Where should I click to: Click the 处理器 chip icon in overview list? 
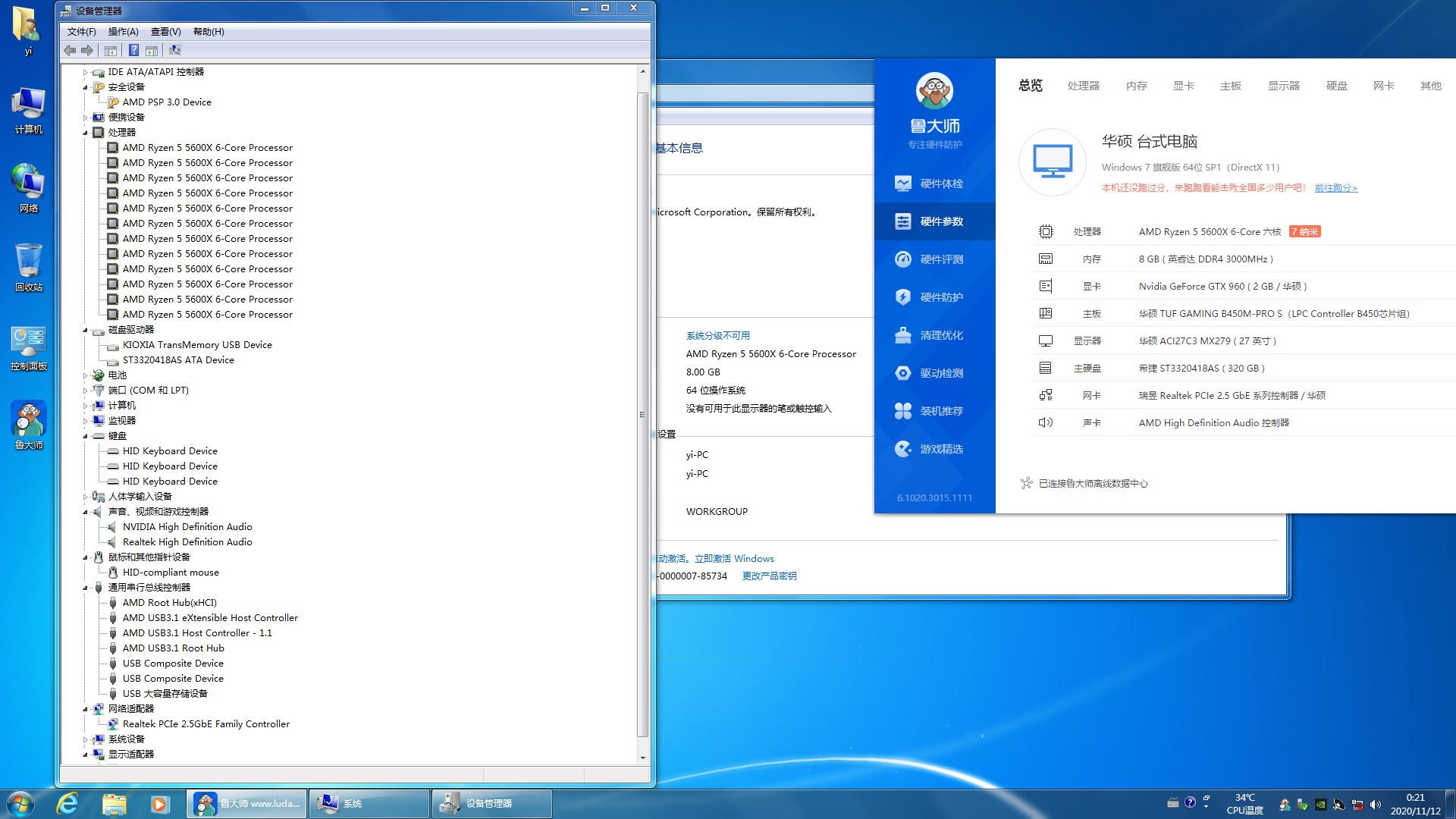[1046, 231]
